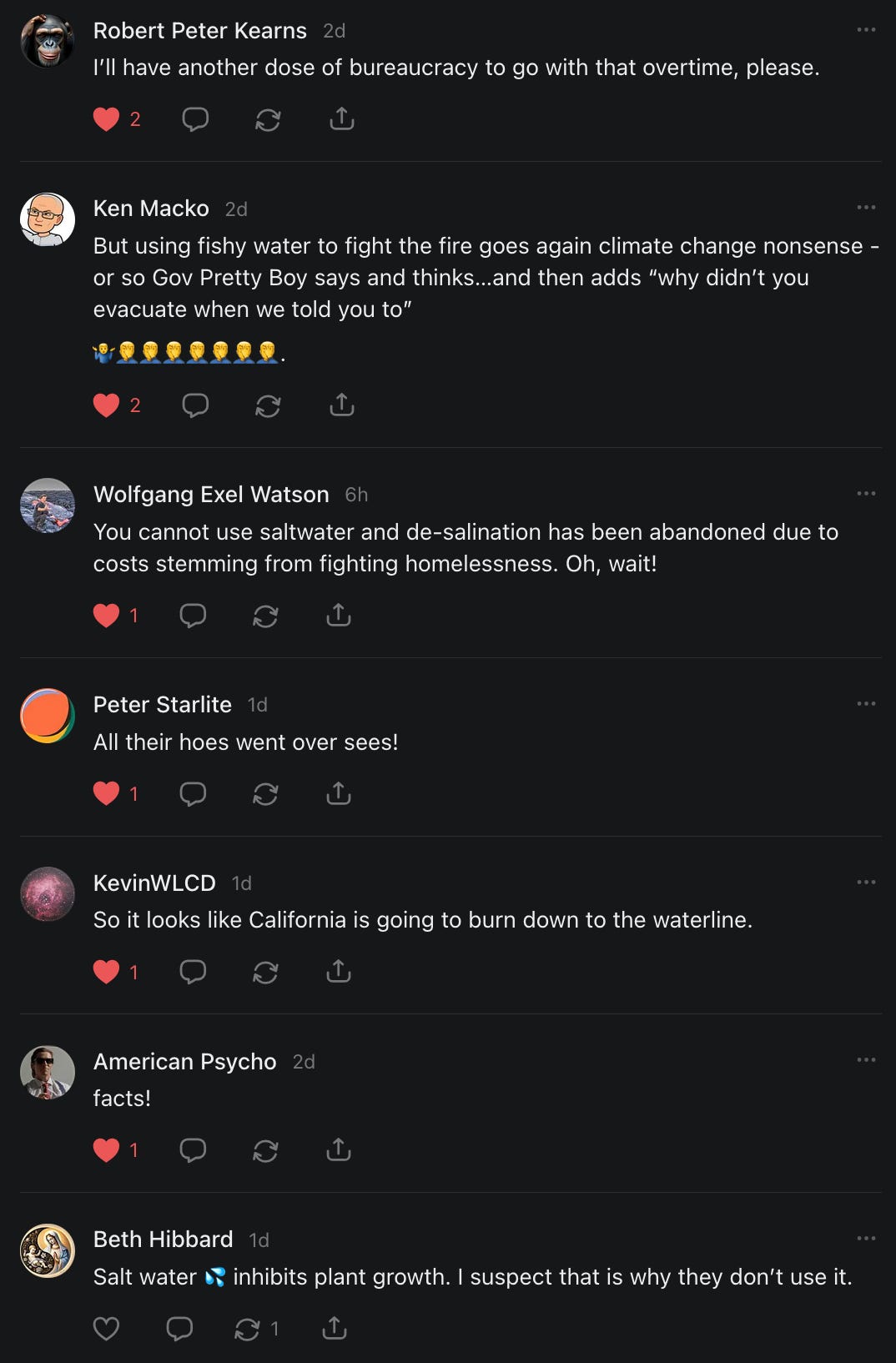Open American Psycho's avatar picture
This screenshot has width=896, height=1363.
tap(48, 1072)
